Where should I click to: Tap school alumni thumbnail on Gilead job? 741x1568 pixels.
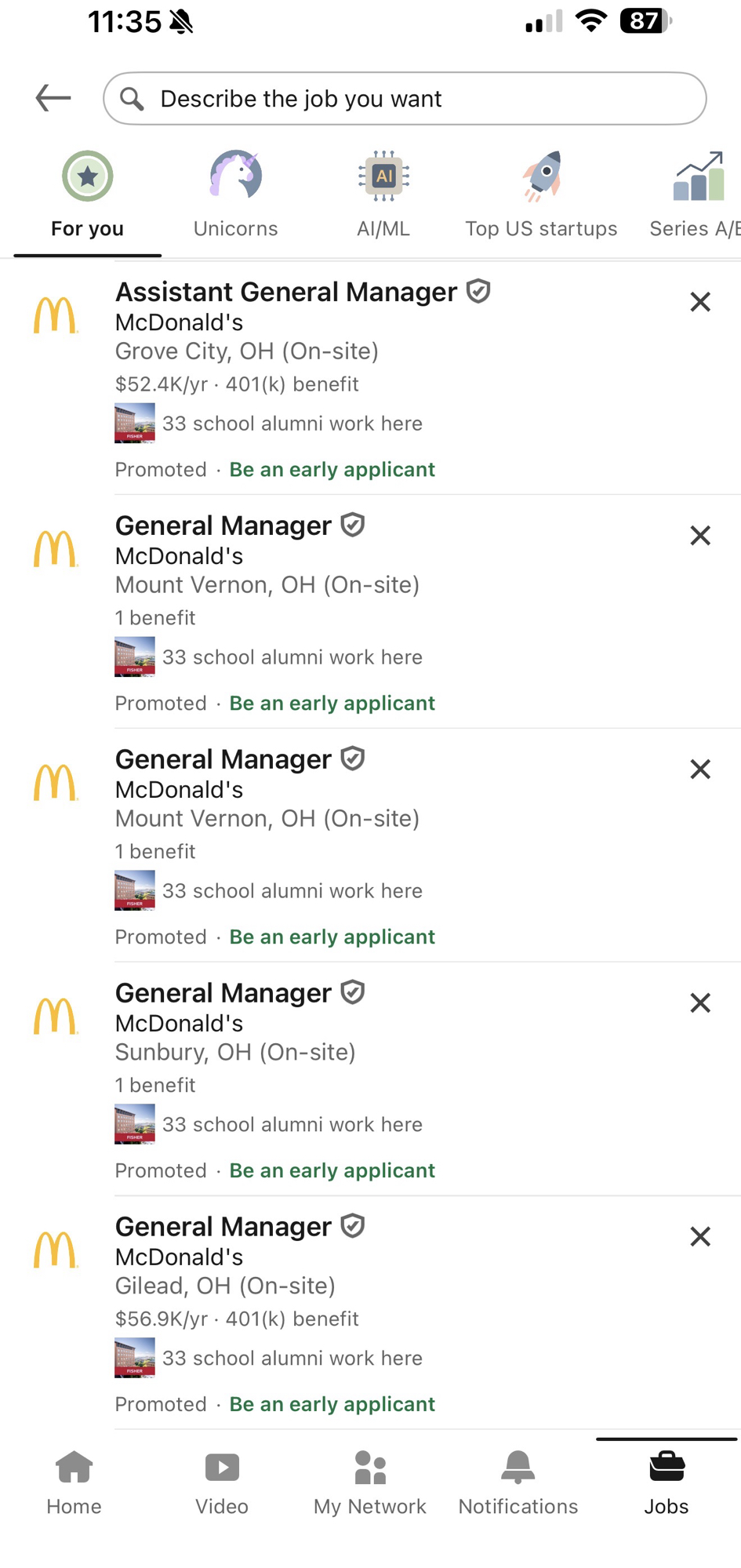[135, 1358]
